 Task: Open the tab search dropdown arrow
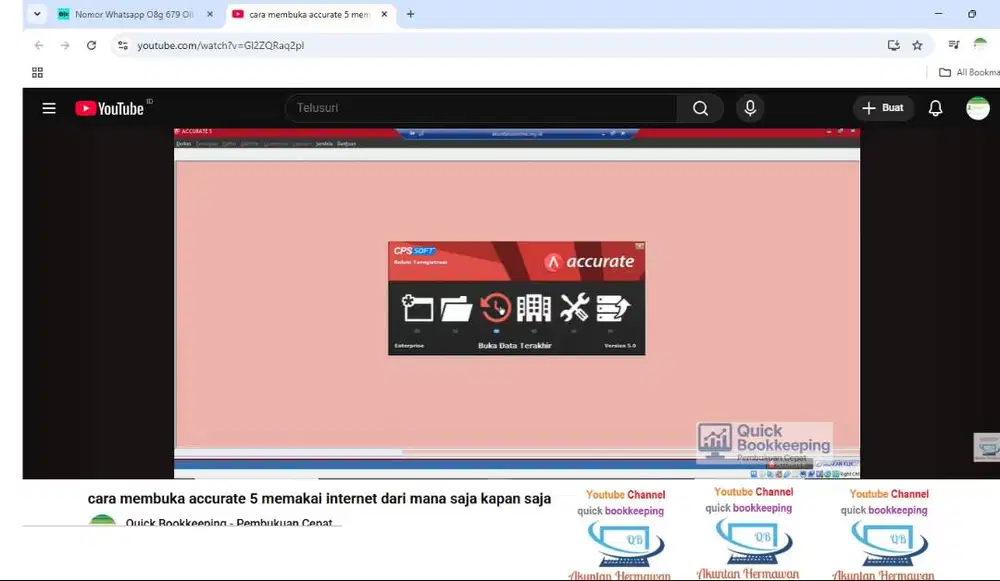tap(37, 13)
